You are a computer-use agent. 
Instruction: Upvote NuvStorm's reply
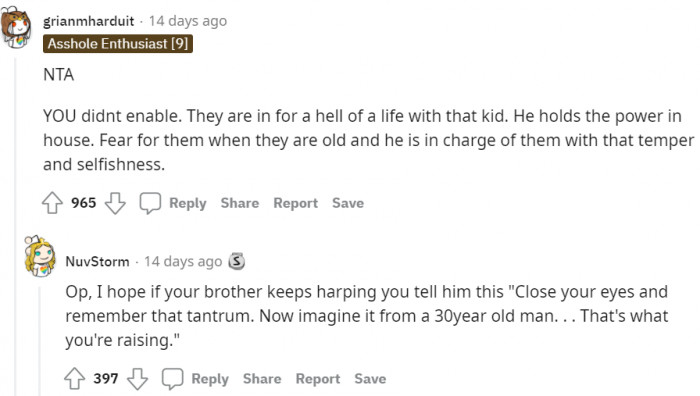tap(75, 379)
